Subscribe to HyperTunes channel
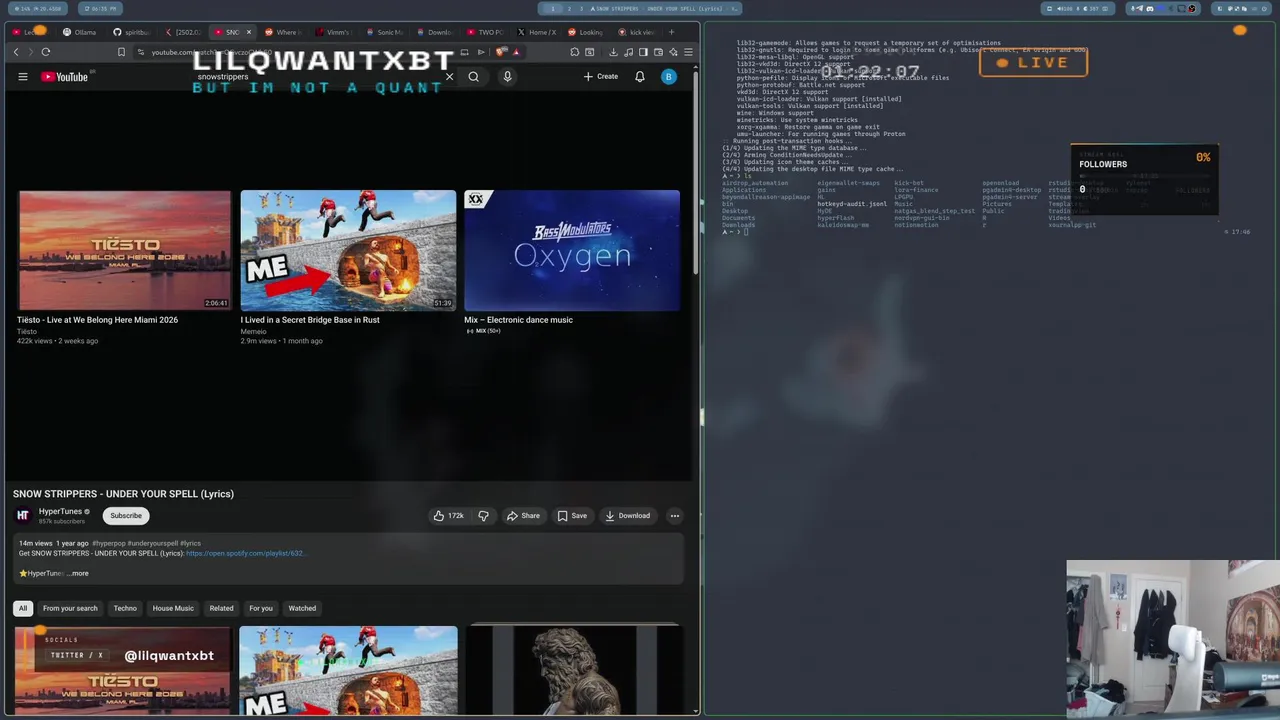 pos(126,516)
